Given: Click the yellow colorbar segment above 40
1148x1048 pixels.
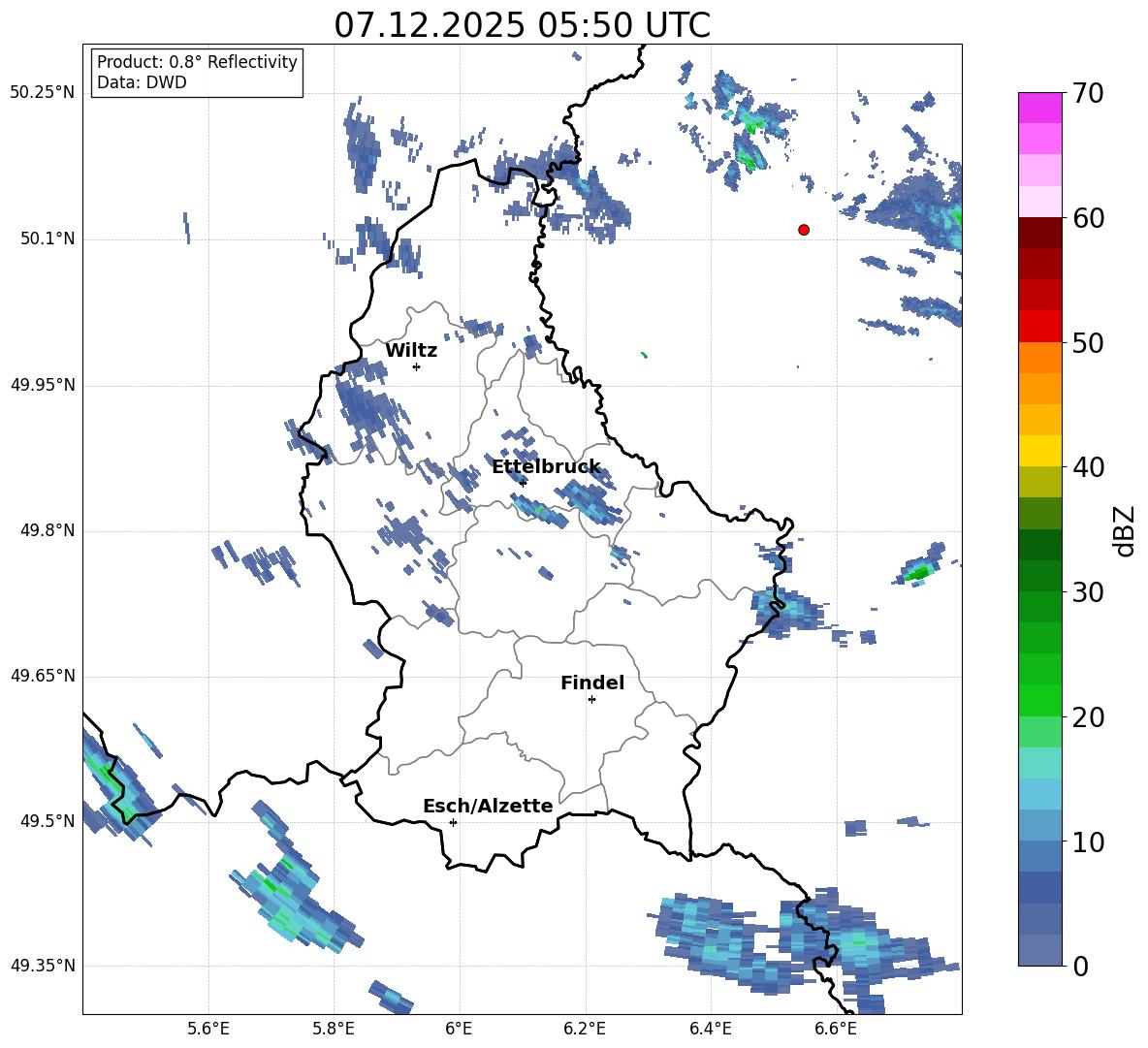Looking at the screenshot, I should (1039, 451).
